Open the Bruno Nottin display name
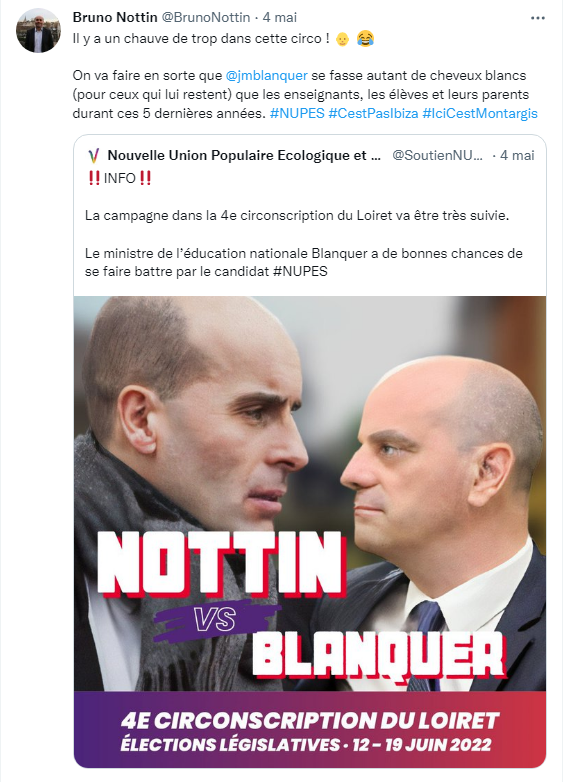 115,17
